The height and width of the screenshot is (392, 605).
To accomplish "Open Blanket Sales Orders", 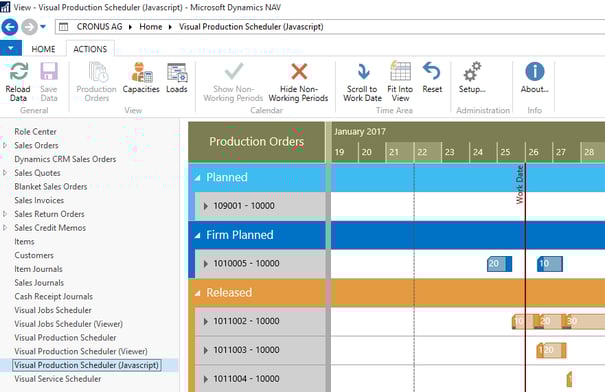I will (51, 187).
